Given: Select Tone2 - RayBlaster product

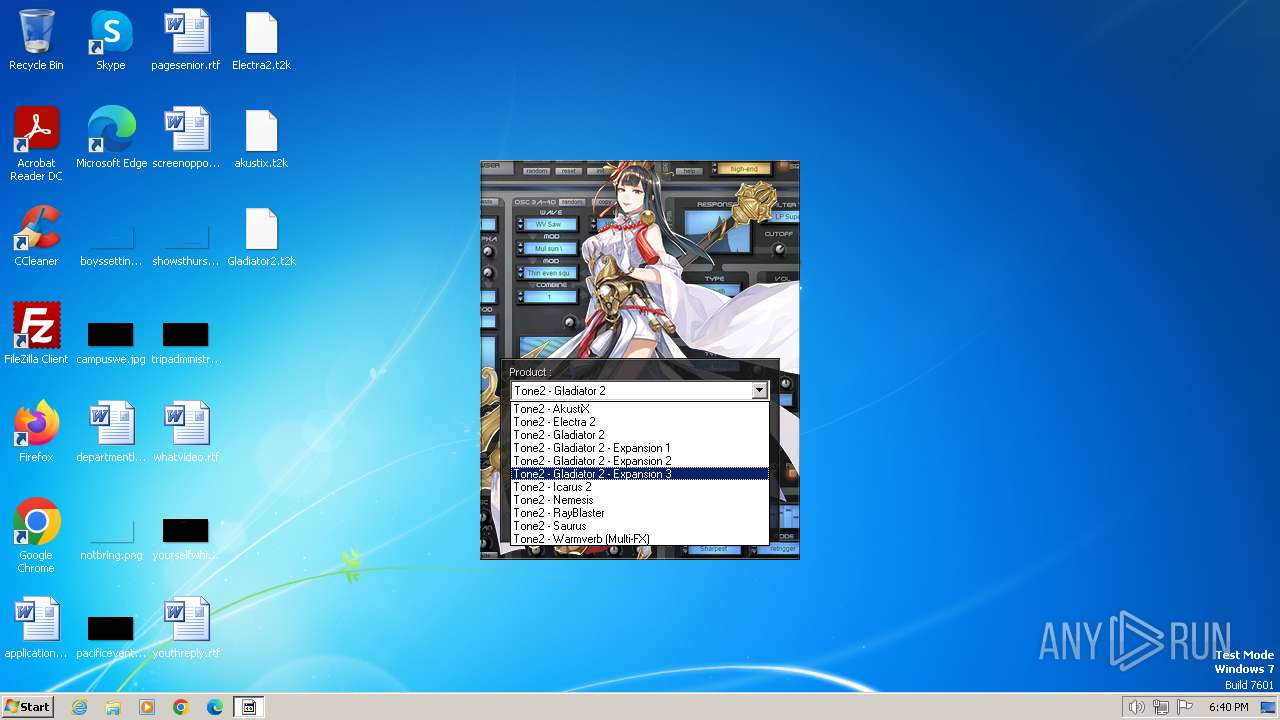Looking at the screenshot, I should [640, 513].
